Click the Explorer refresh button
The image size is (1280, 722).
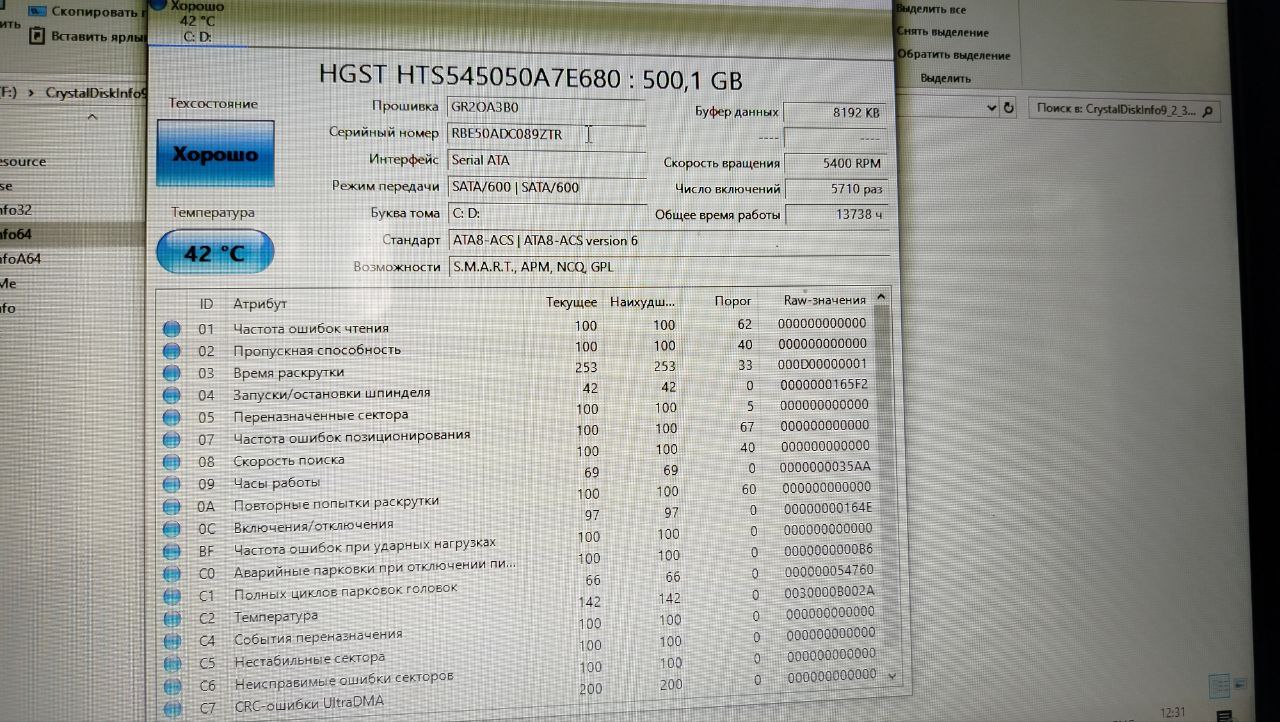click(1008, 108)
